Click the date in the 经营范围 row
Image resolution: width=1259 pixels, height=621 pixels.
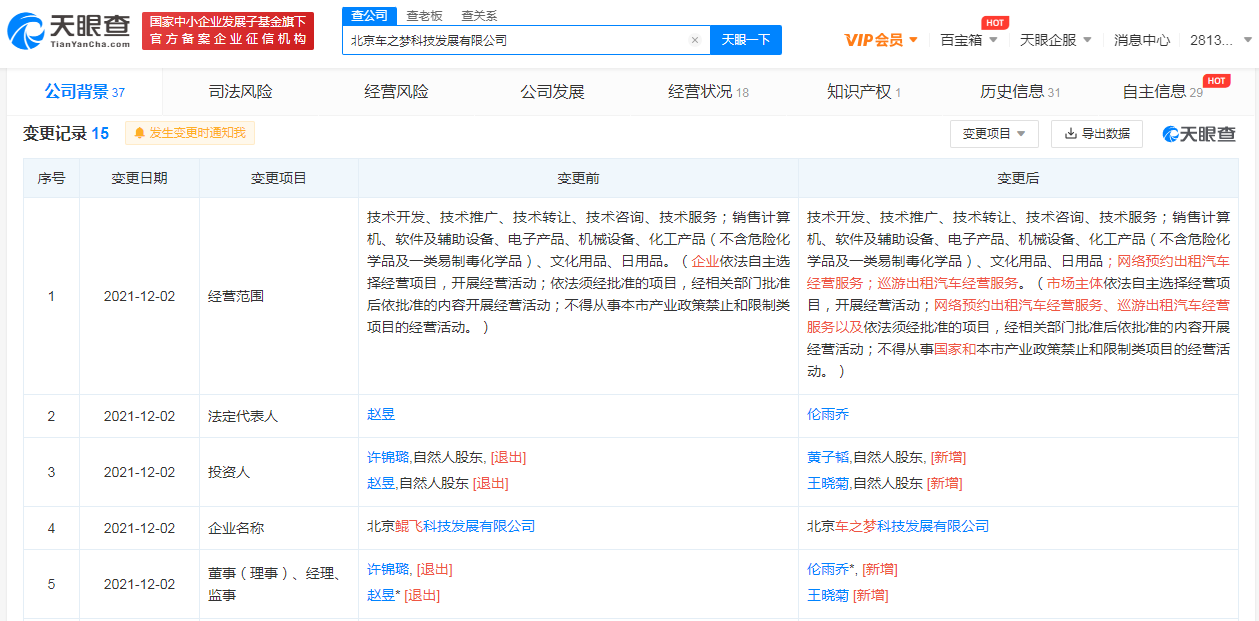click(x=139, y=296)
